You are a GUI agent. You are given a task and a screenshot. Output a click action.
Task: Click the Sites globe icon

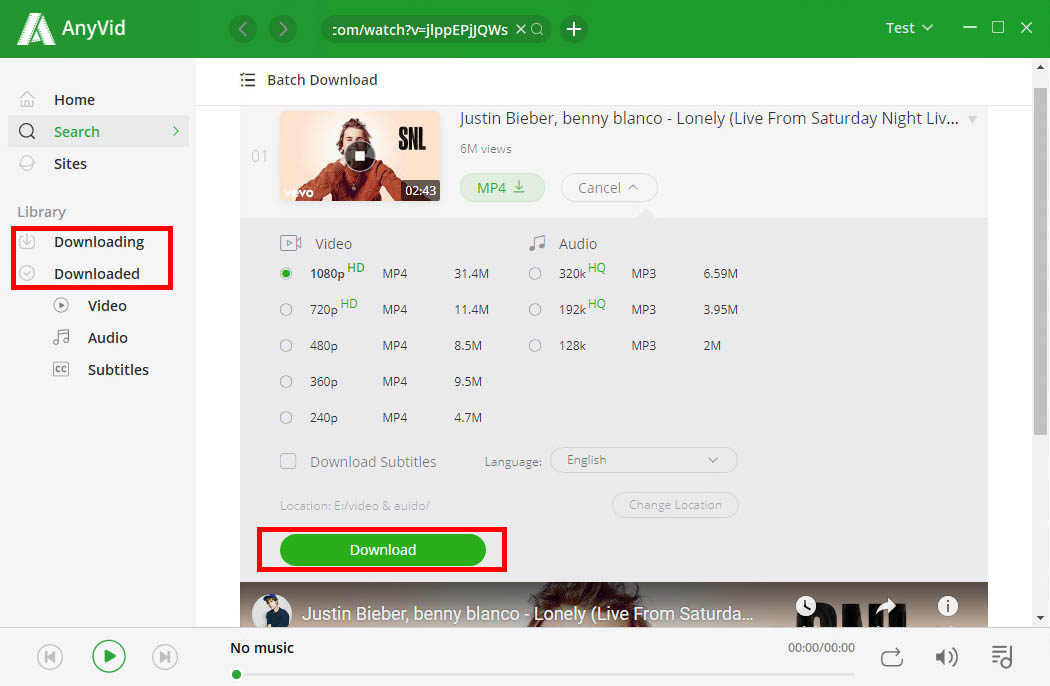coord(27,163)
